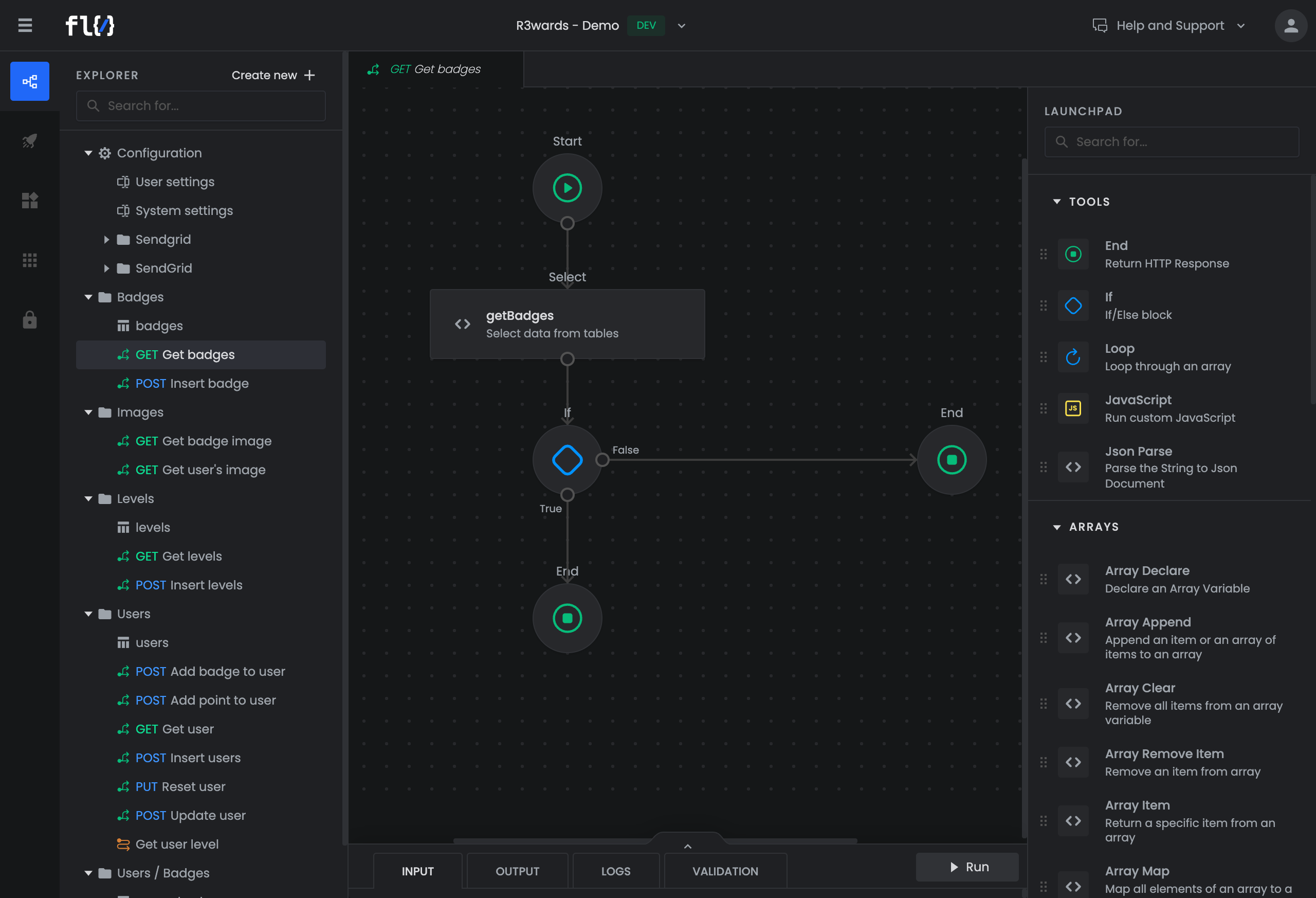Click the If tool icon in Launchpad
The width and height of the screenshot is (1316, 898).
click(1072, 306)
